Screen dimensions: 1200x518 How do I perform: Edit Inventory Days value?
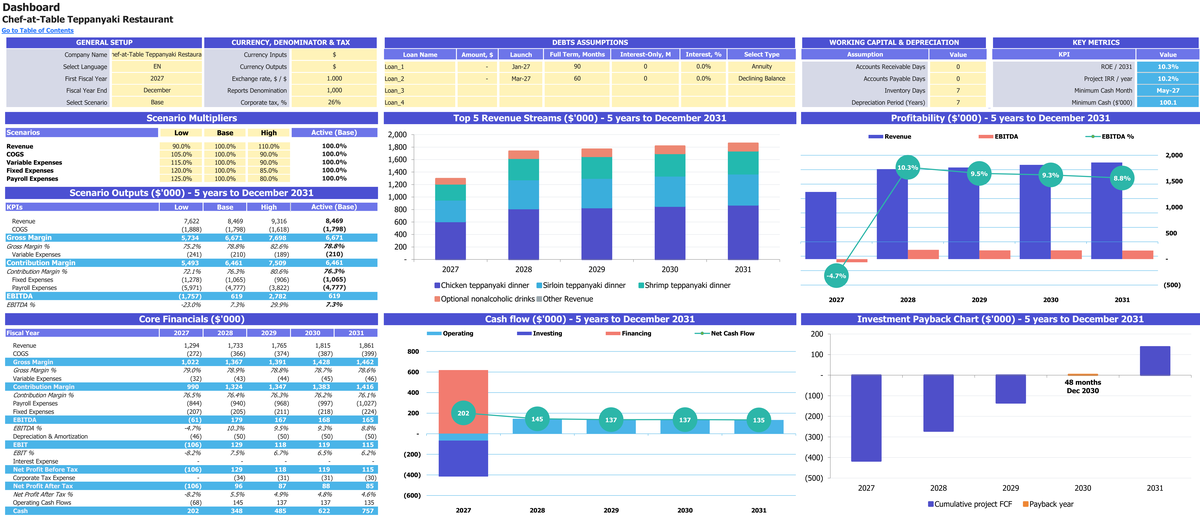[x=958, y=90]
